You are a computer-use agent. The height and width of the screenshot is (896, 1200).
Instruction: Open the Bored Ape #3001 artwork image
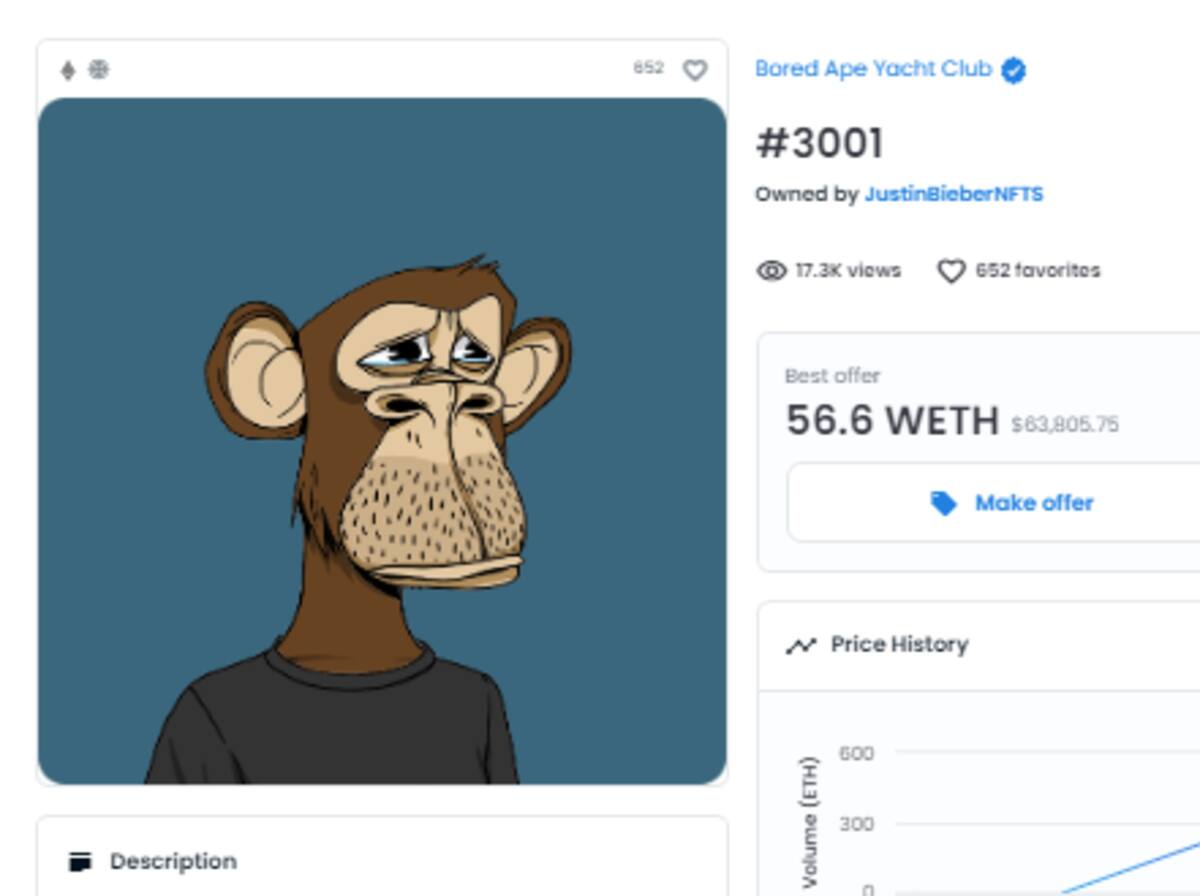(382, 440)
